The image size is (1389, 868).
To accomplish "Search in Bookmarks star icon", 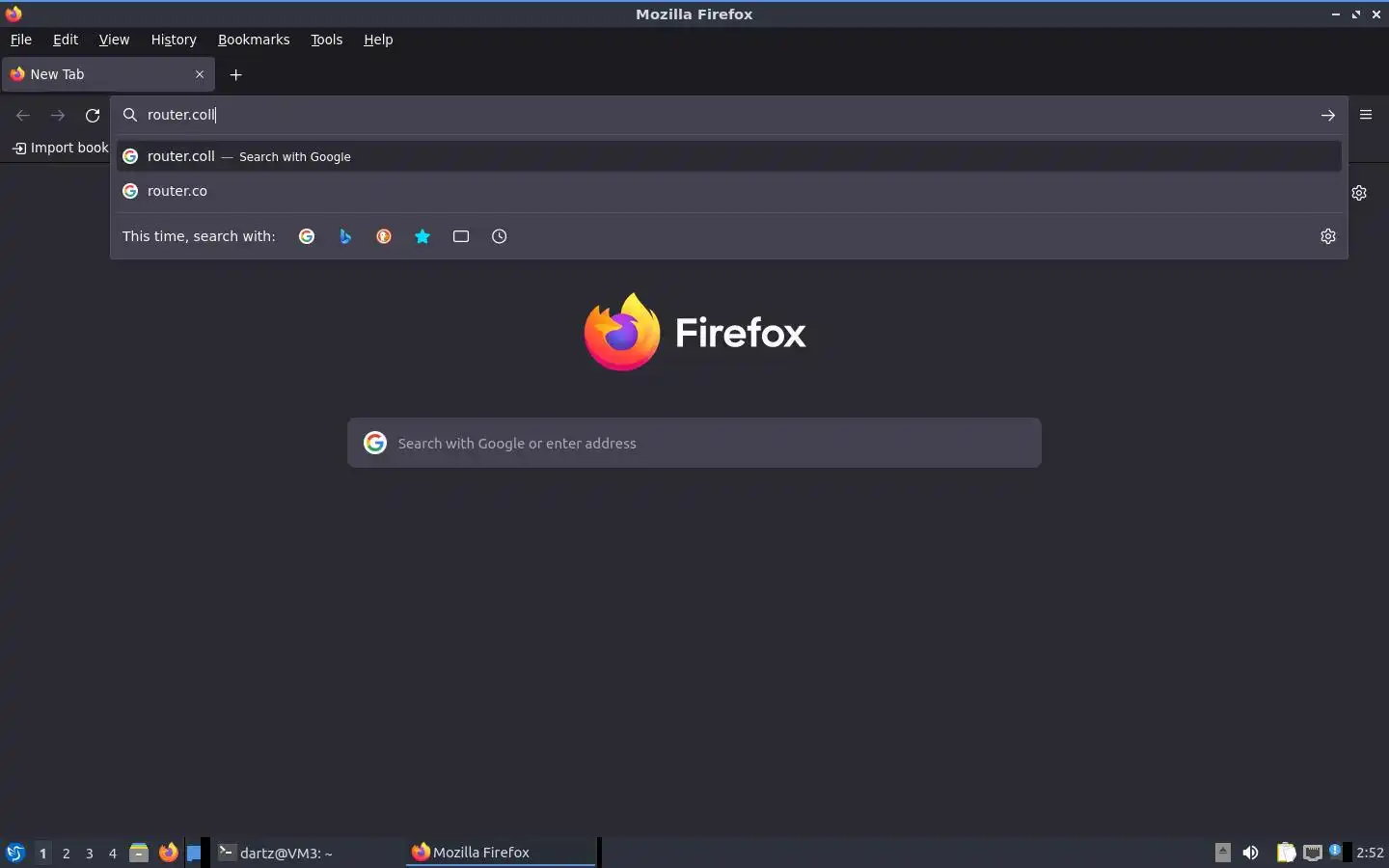I will tap(422, 236).
